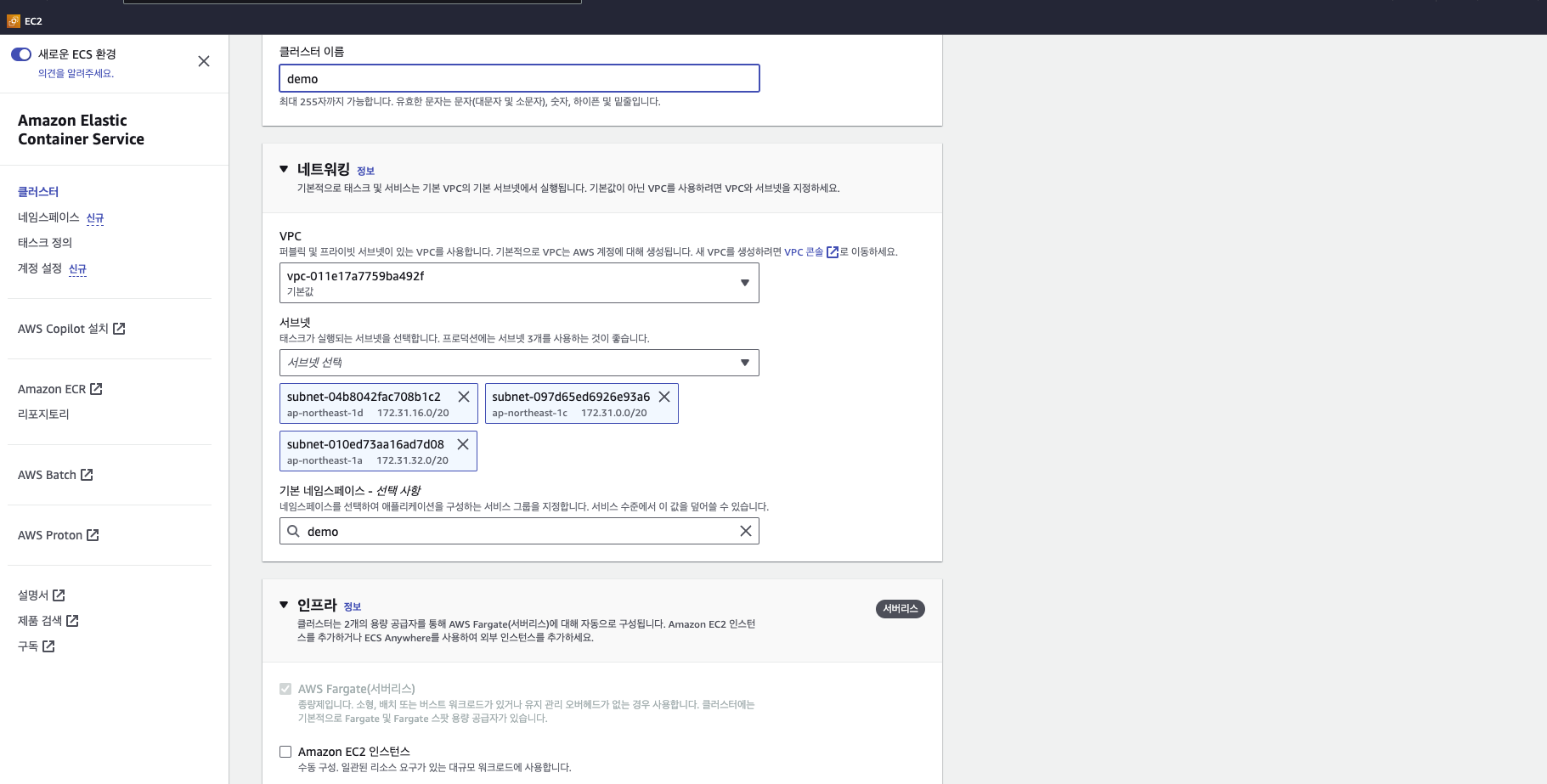Open the feedback link under new ECS environment
Viewport: 1547px width, 784px height.
coord(76,73)
